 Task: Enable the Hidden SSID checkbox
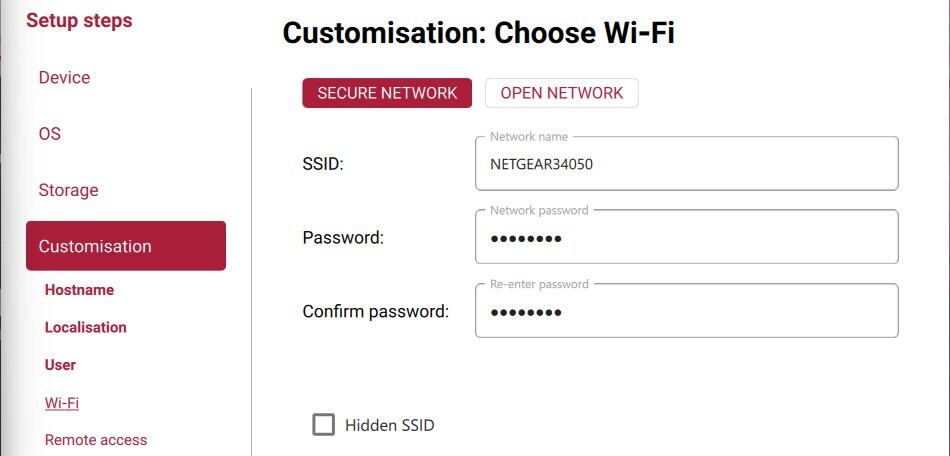[323, 425]
